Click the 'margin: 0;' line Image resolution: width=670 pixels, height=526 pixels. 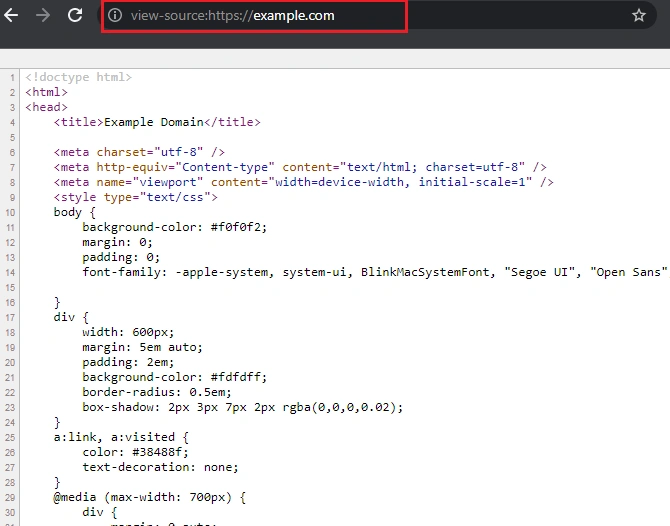click(x=118, y=242)
